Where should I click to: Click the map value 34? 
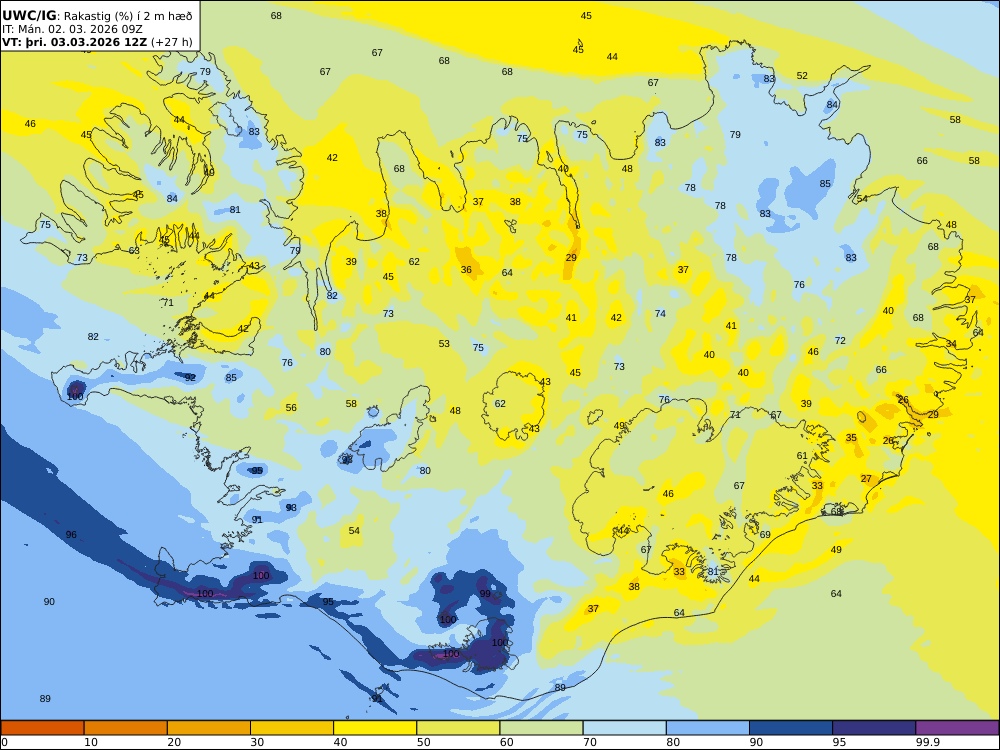(951, 344)
